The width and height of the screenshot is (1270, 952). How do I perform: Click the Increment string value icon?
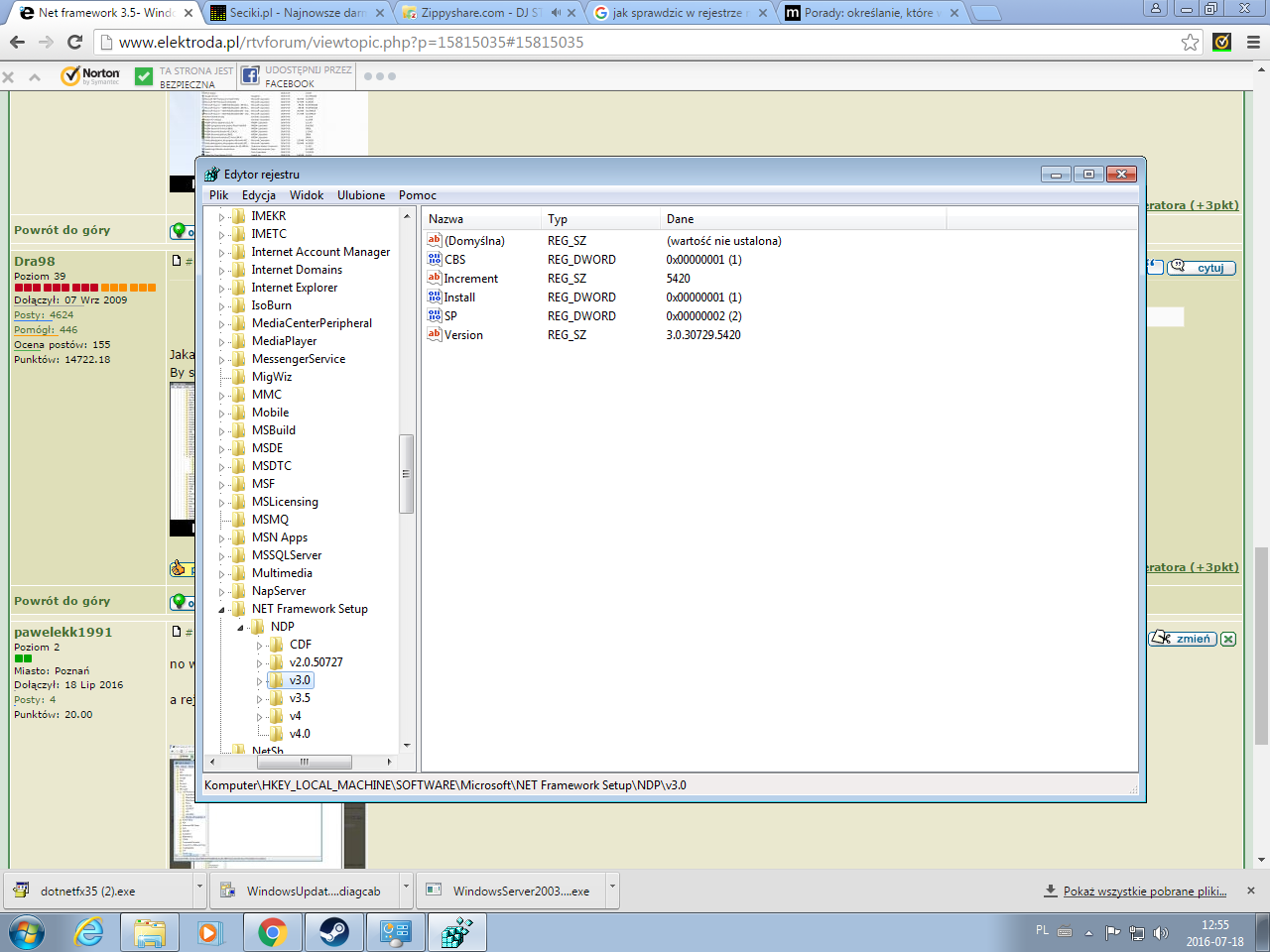(434, 278)
